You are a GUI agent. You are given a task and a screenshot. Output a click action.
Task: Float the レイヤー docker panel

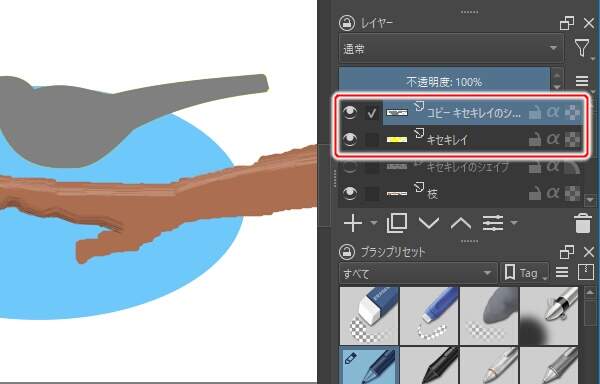(567, 23)
